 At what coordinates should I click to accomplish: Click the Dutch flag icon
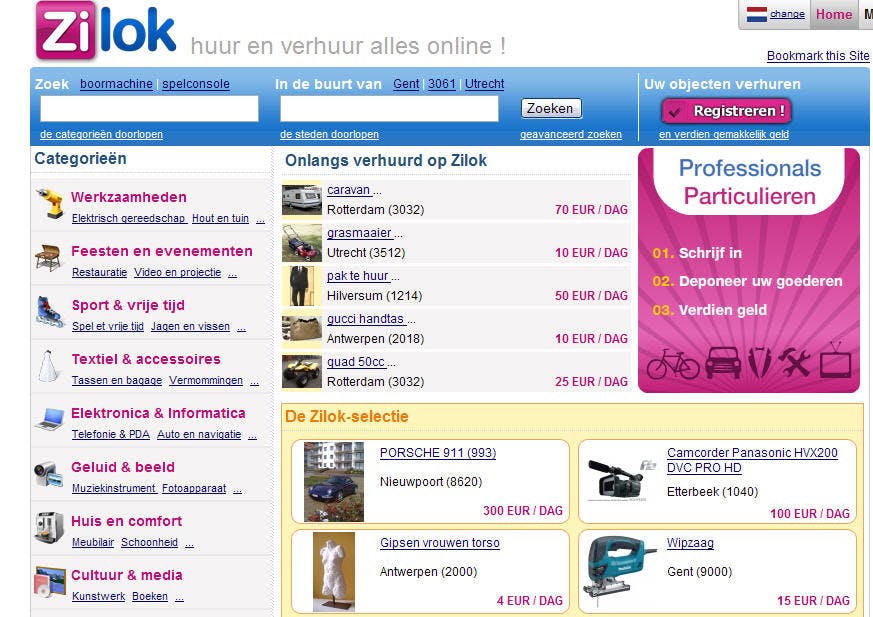pos(757,14)
